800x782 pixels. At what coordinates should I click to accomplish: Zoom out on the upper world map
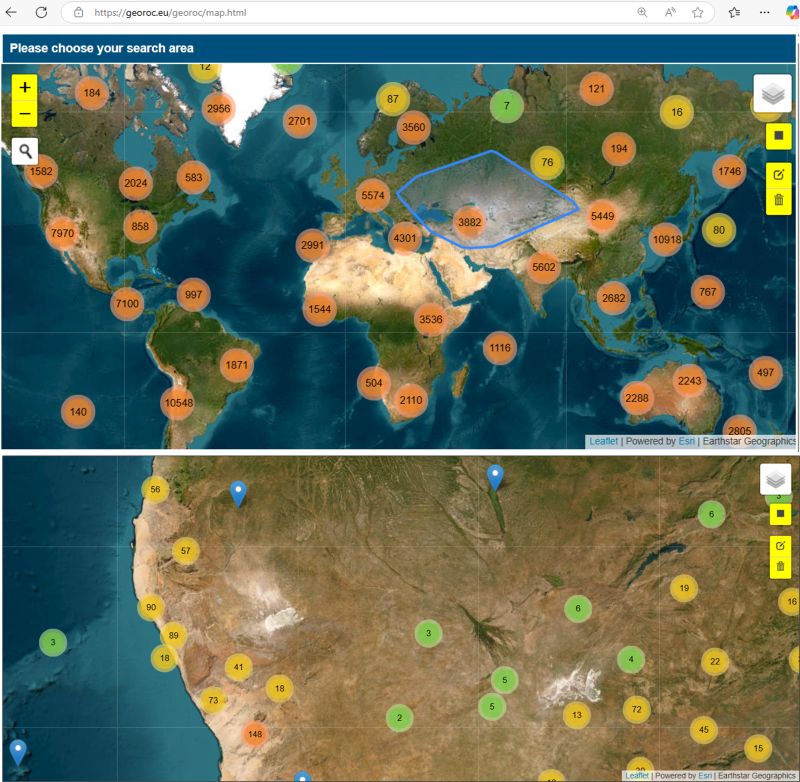(25, 113)
